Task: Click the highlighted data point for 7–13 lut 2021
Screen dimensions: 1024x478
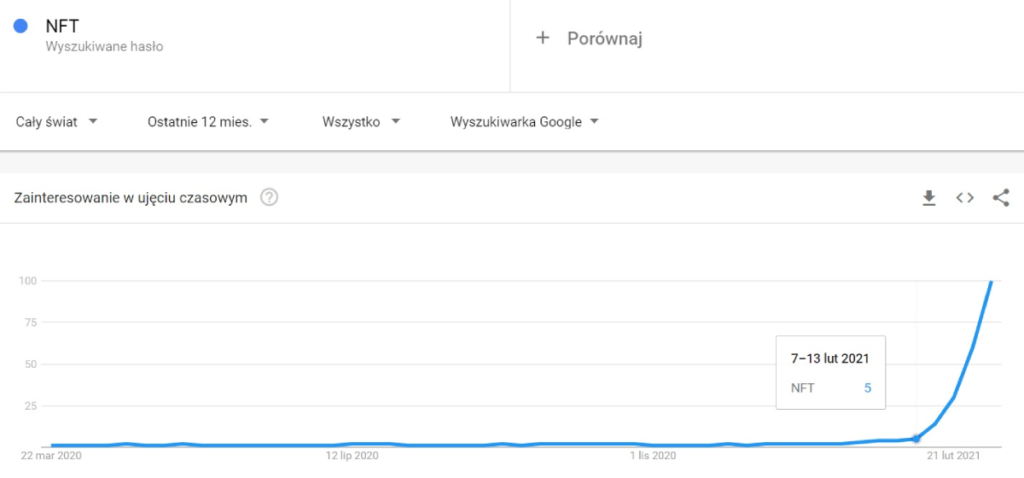Action: (916, 438)
